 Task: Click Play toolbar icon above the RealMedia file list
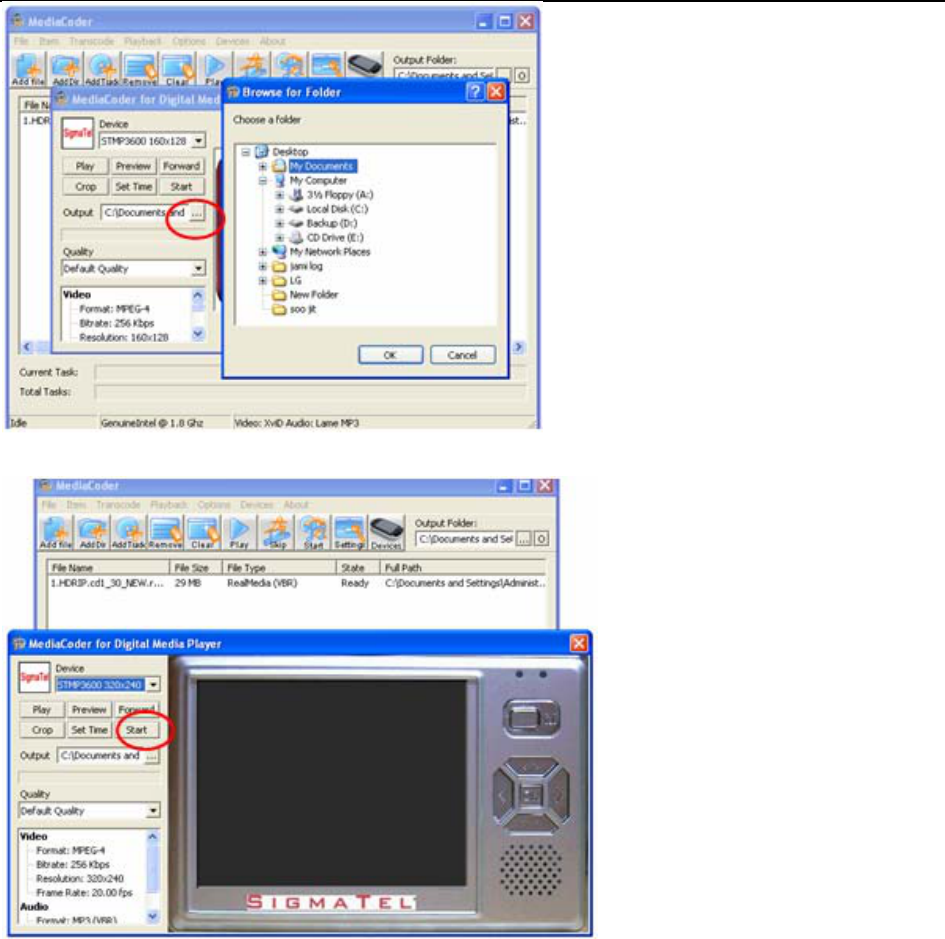(x=239, y=533)
